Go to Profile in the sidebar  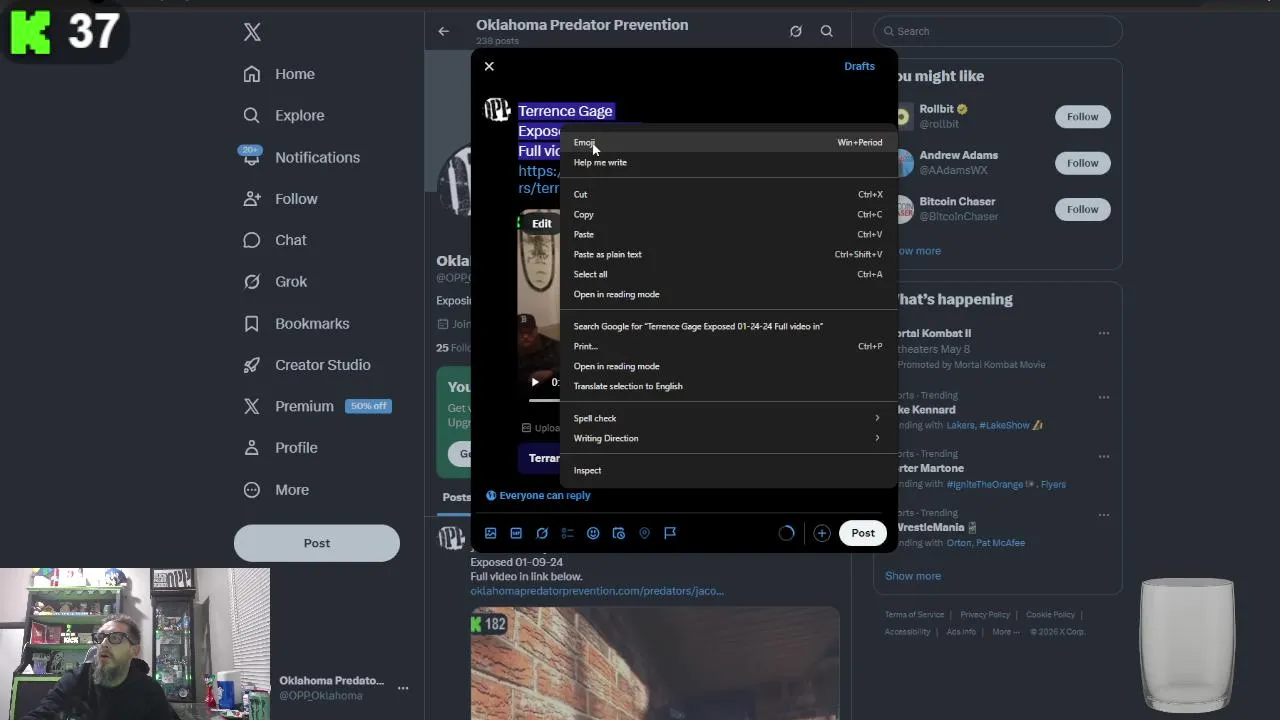click(281, 448)
